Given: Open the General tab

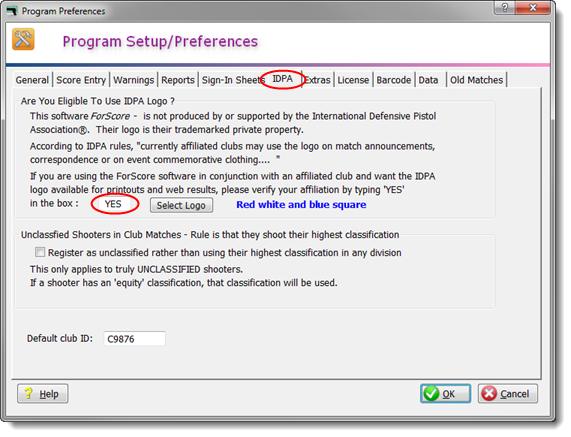Looking at the screenshot, I should coord(32,80).
